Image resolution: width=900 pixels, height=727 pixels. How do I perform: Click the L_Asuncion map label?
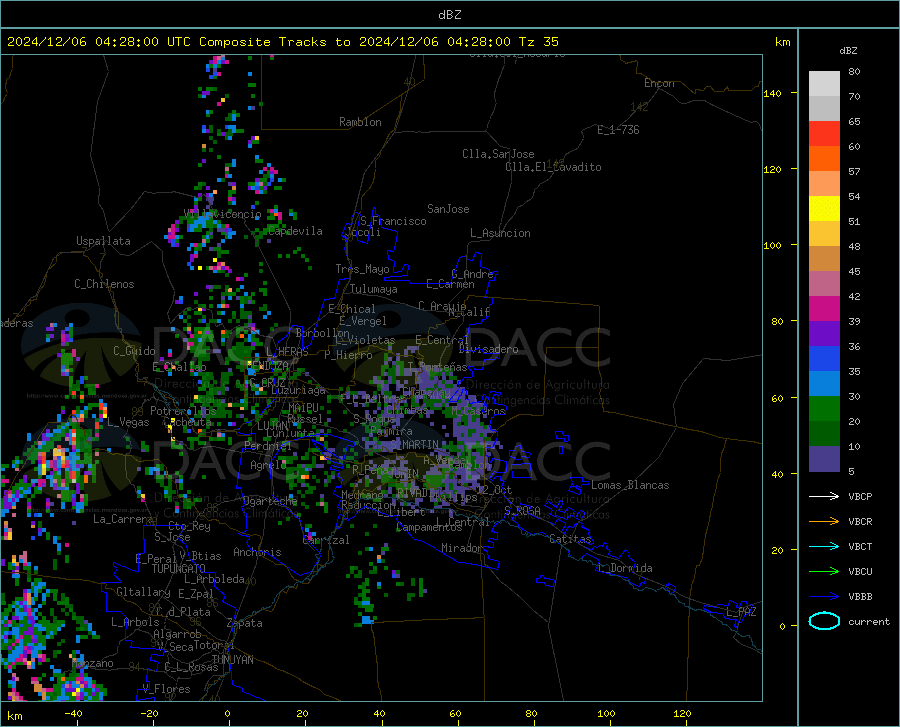(x=500, y=233)
